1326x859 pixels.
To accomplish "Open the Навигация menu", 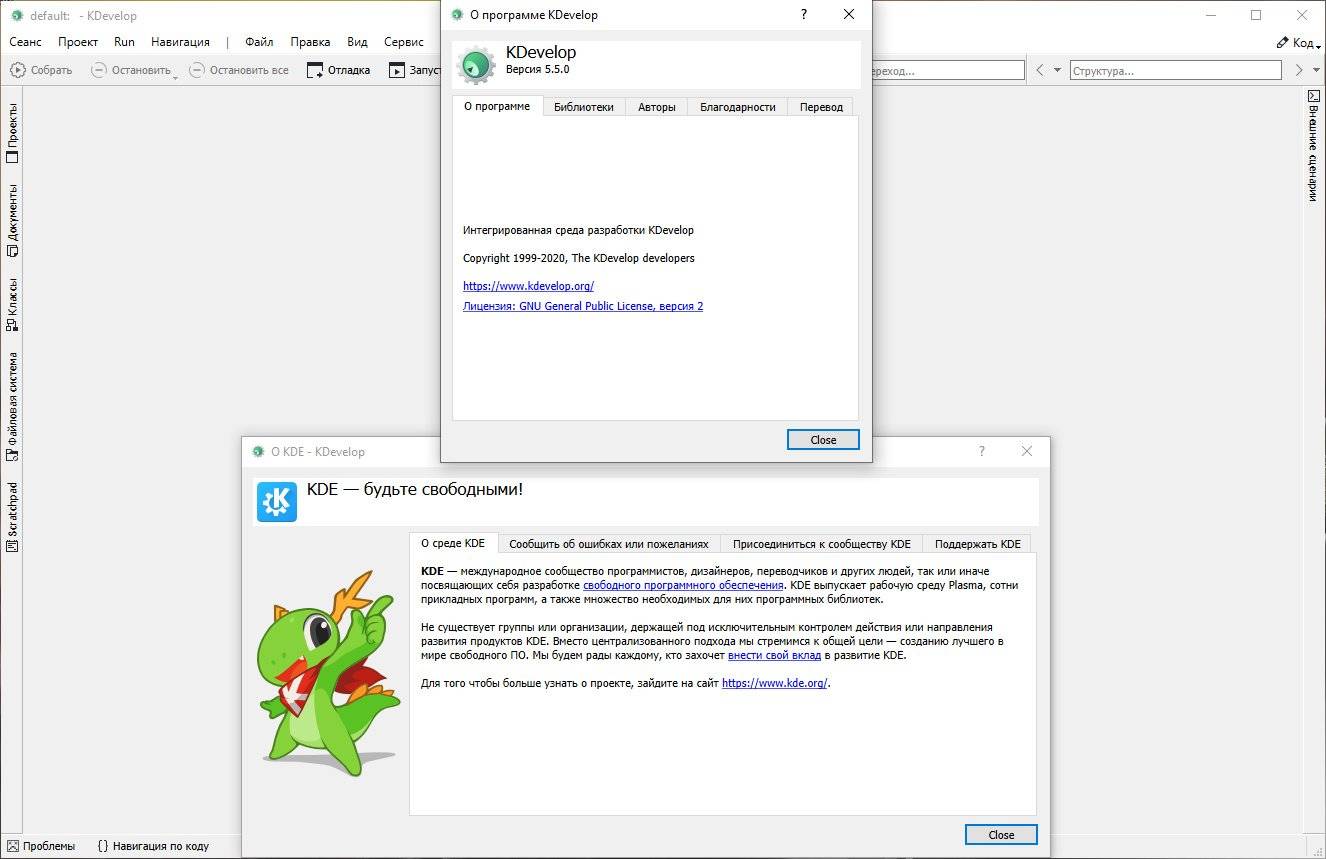I will (x=180, y=42).
